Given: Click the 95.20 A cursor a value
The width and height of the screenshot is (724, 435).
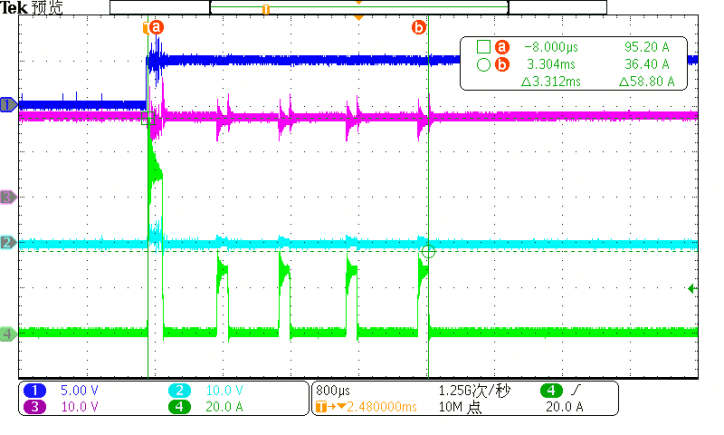Looking at the screenshot, I should (646, 47).
